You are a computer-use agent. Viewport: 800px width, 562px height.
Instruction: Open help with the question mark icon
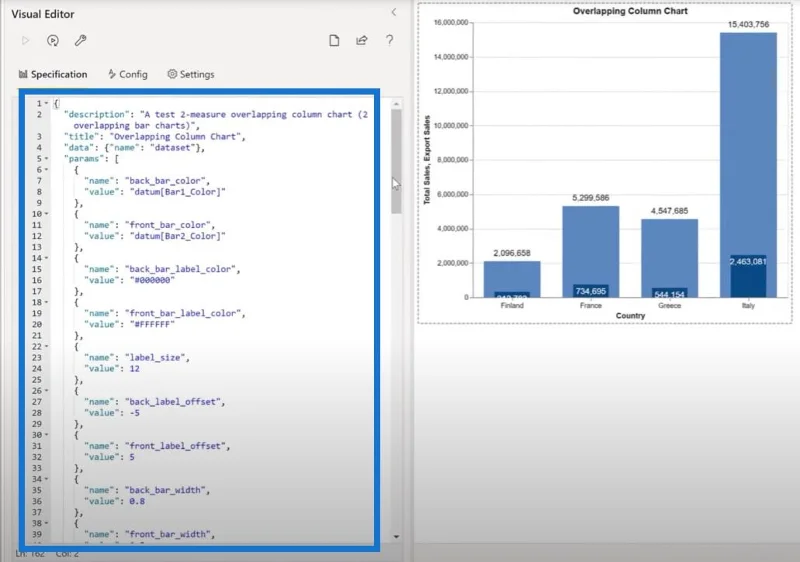pos(389,40)
